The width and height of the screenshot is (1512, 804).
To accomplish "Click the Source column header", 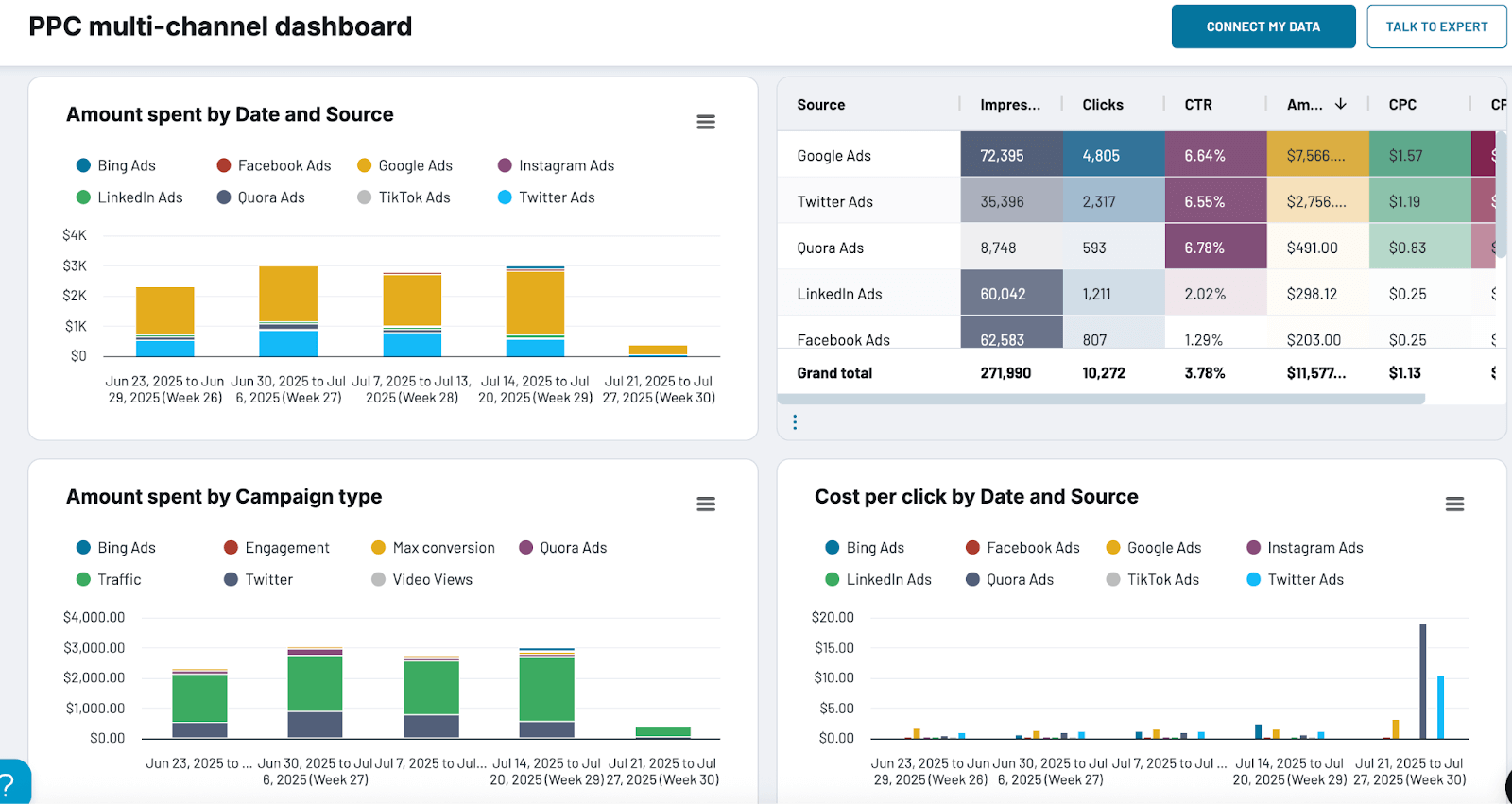I will (820, 105).
